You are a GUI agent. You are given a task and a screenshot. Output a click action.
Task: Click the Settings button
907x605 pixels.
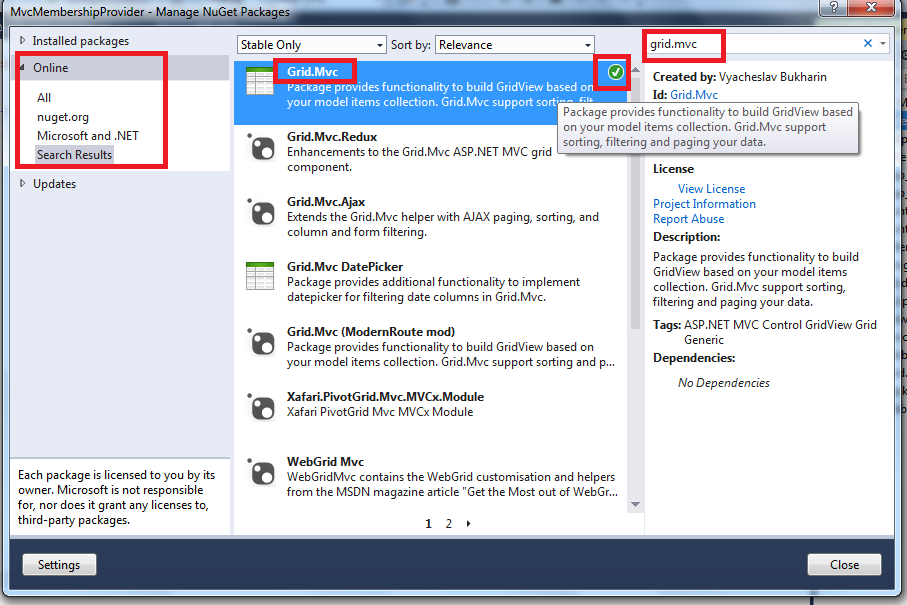click(x=59, y=565)
